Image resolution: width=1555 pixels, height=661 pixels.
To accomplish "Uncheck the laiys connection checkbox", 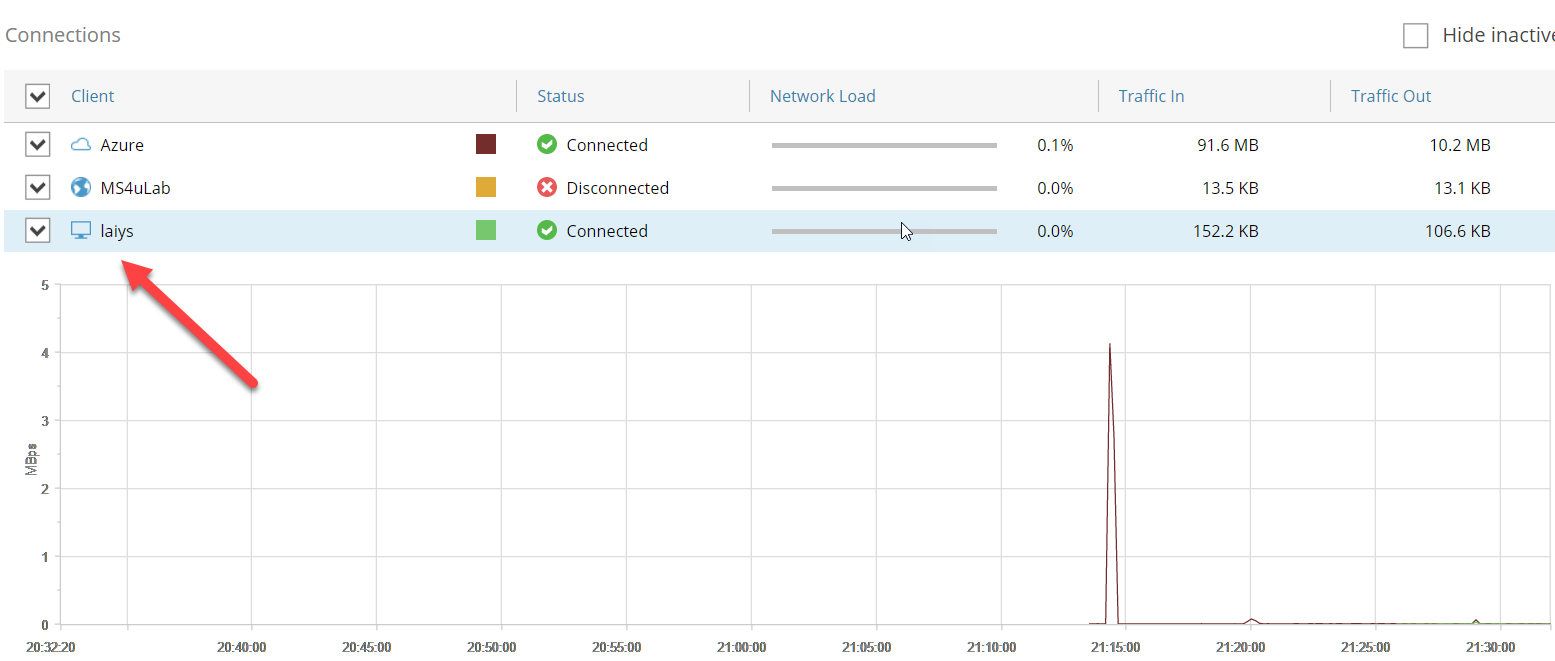I will click(37, 231).
